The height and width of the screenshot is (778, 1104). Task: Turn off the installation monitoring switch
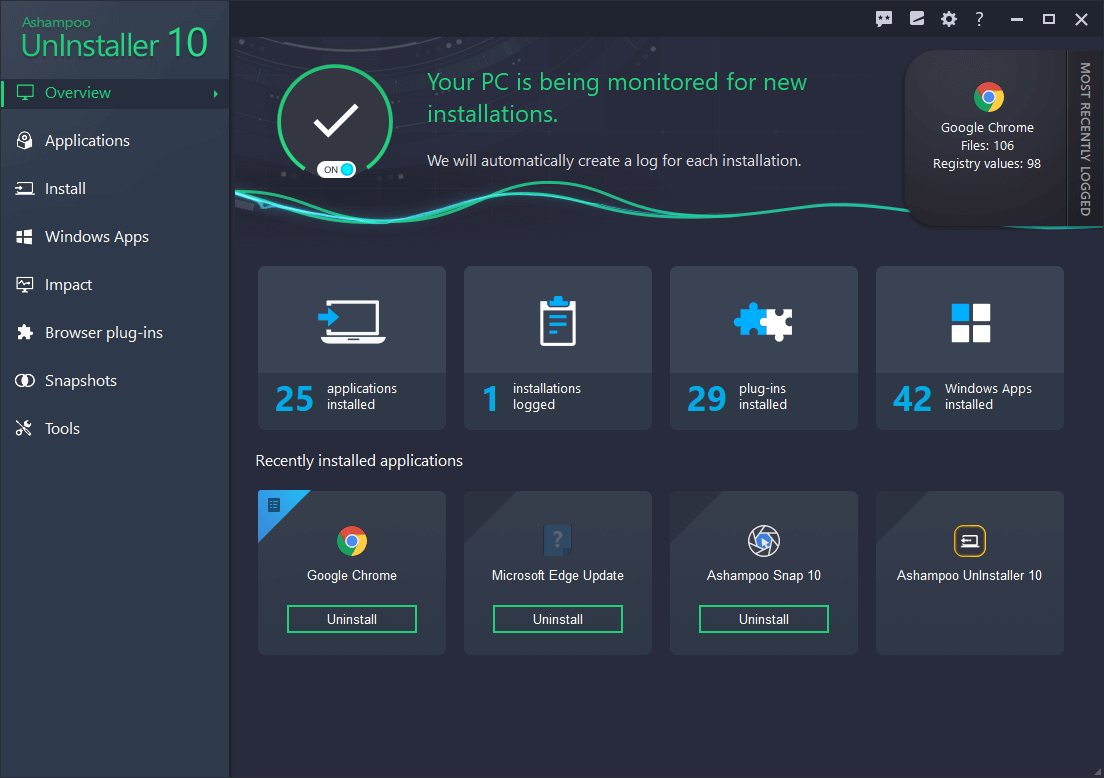pos(335,169)
